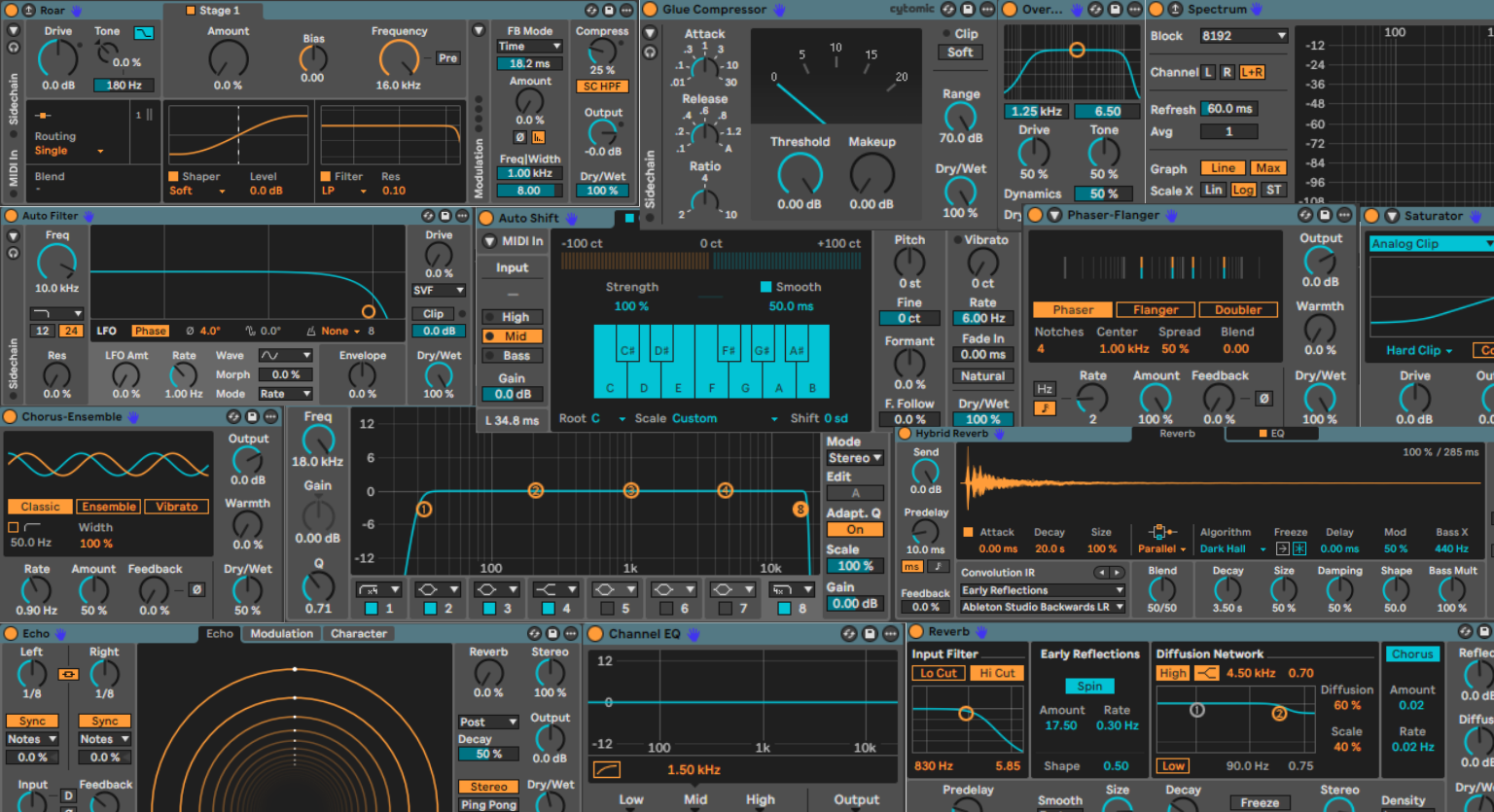This screenshot has height=812, width=1494.
Task: Click the Roar Pre filter button
Action: (x=447, y=58)
